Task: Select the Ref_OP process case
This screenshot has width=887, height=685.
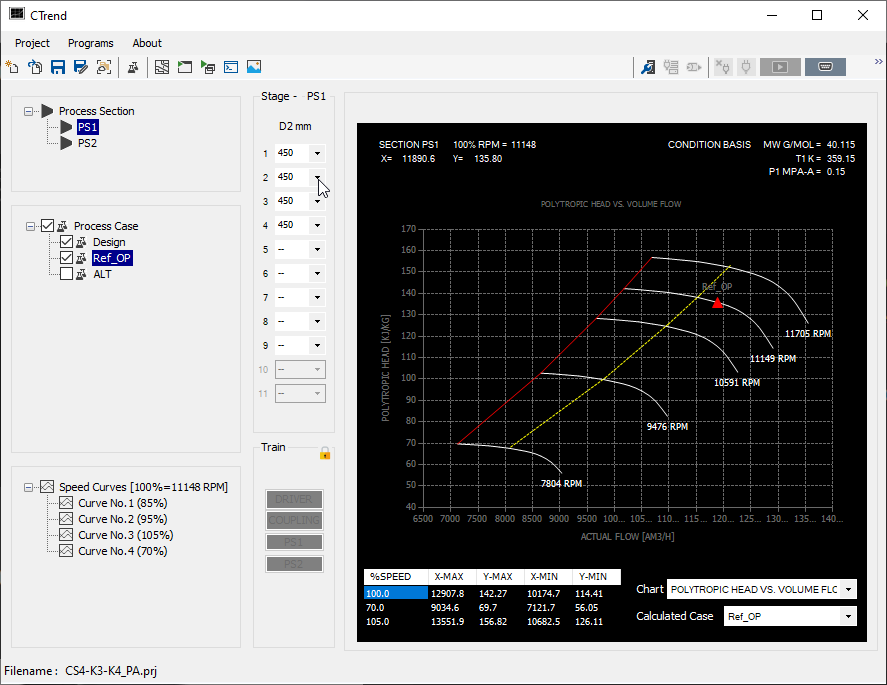Action: point(112,259)
